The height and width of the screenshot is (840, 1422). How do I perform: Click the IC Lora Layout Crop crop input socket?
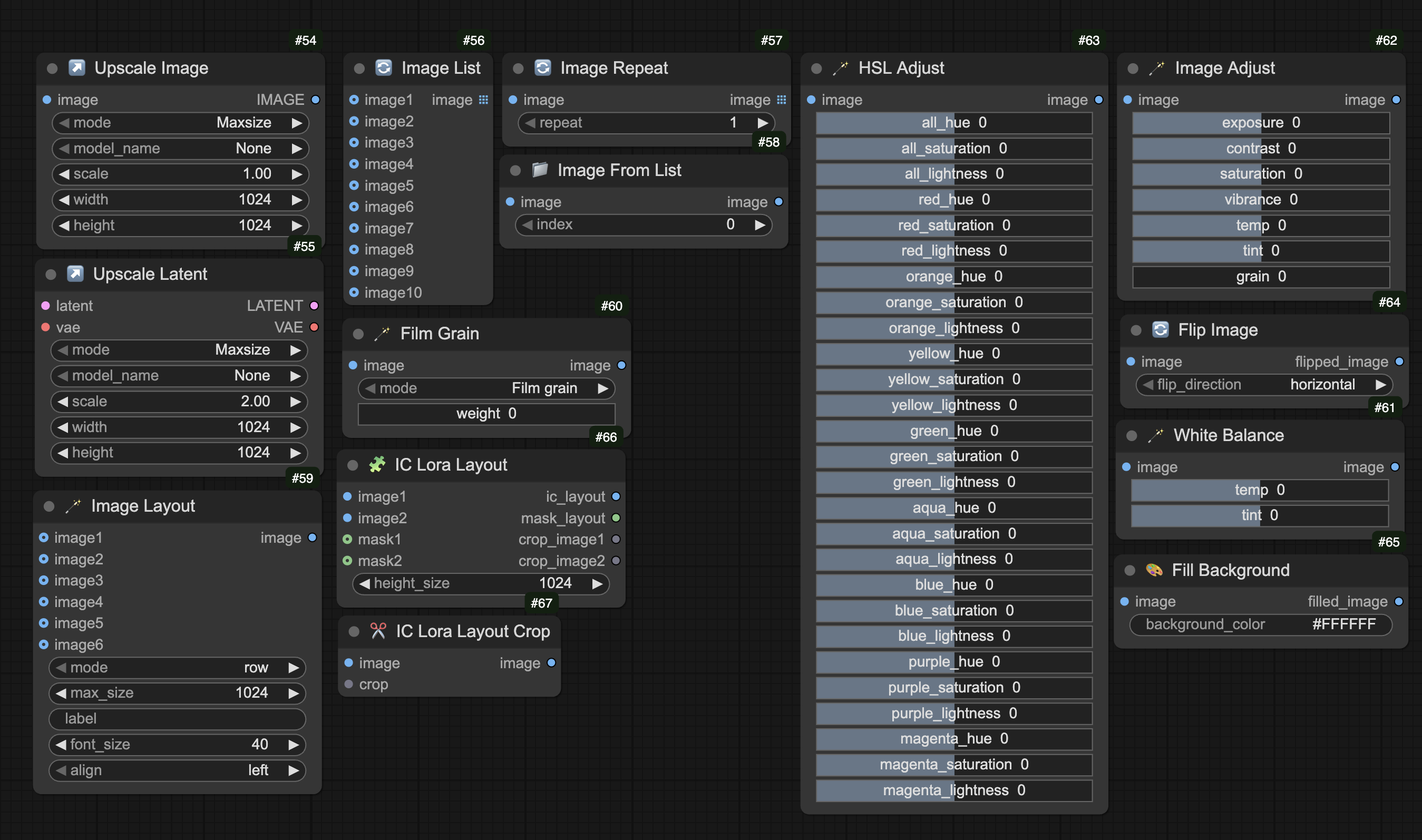[349, 685]
